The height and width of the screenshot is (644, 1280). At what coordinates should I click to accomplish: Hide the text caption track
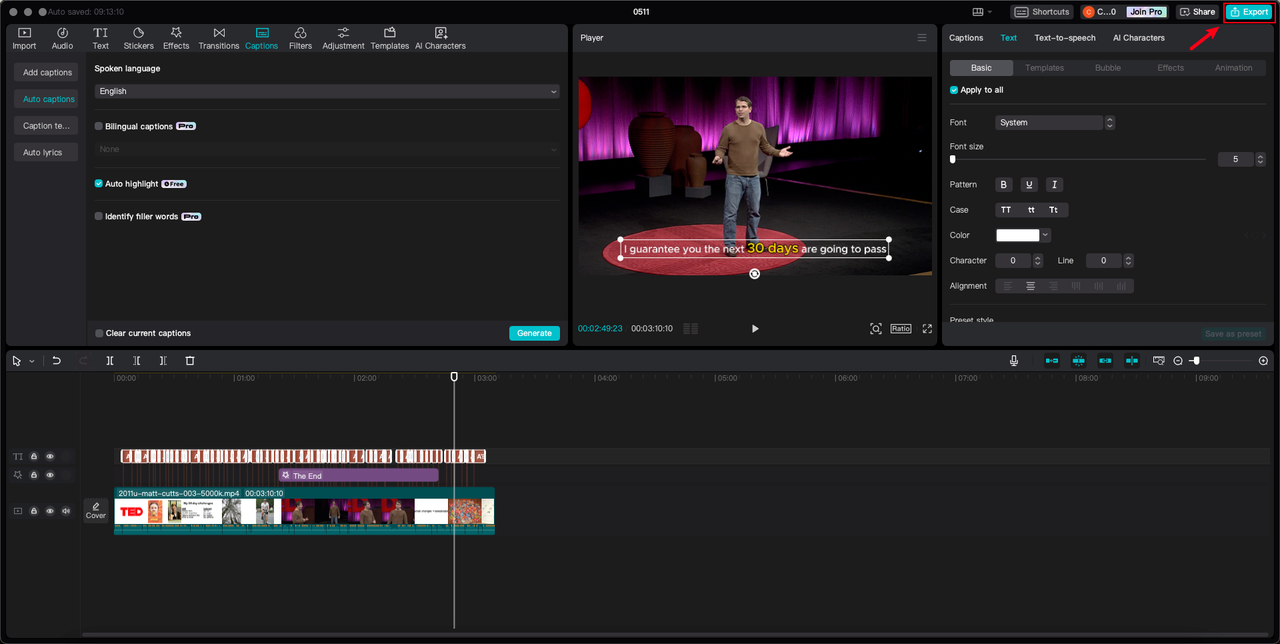[50, 456]
